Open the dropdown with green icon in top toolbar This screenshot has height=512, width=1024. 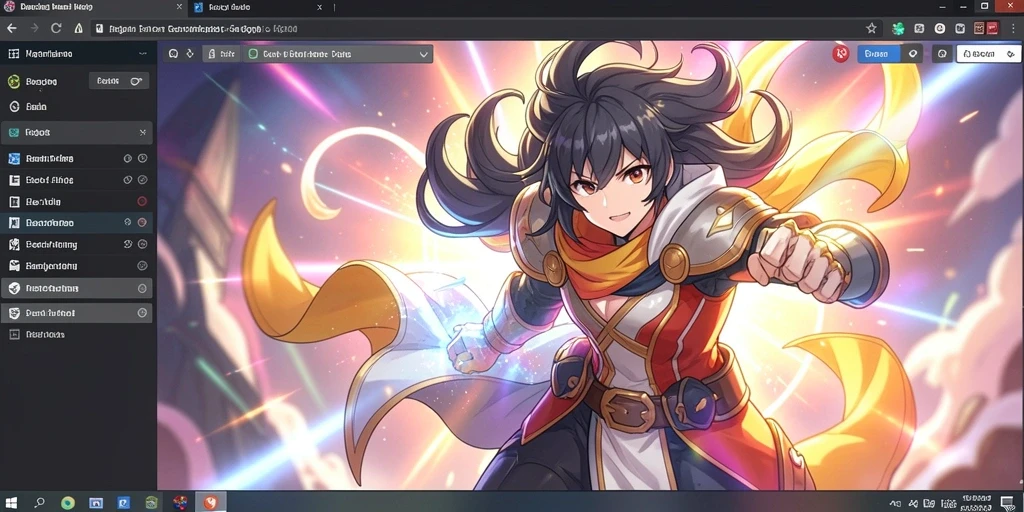(338, 54)
